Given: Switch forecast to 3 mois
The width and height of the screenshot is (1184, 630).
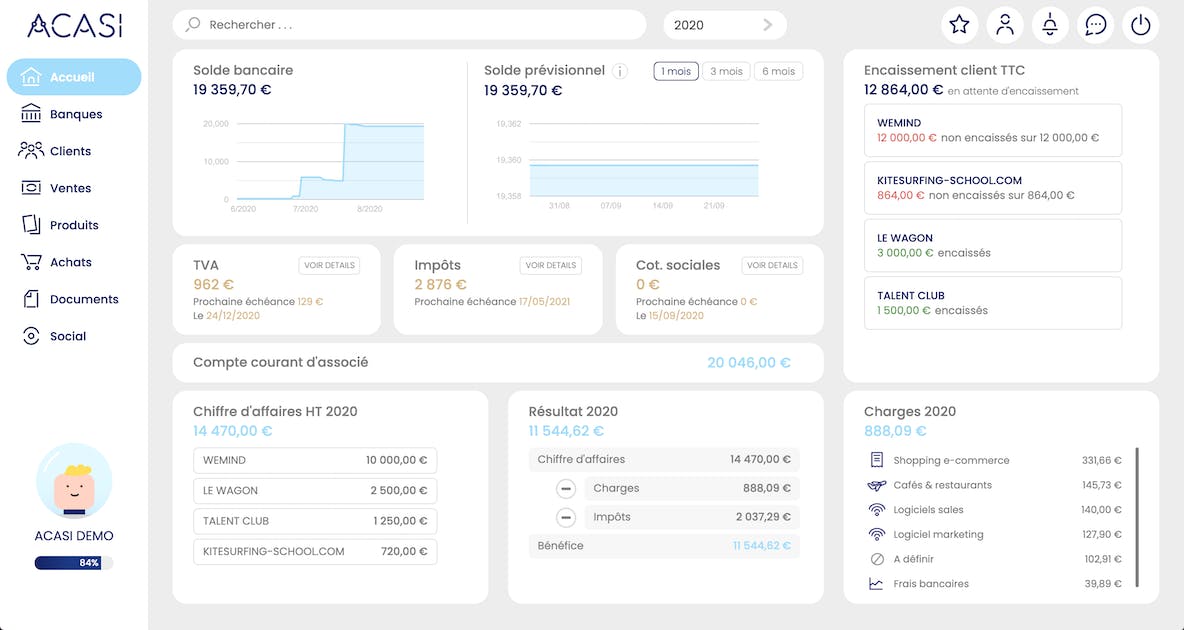Looking at the screenshot, I should pos(726,71).
